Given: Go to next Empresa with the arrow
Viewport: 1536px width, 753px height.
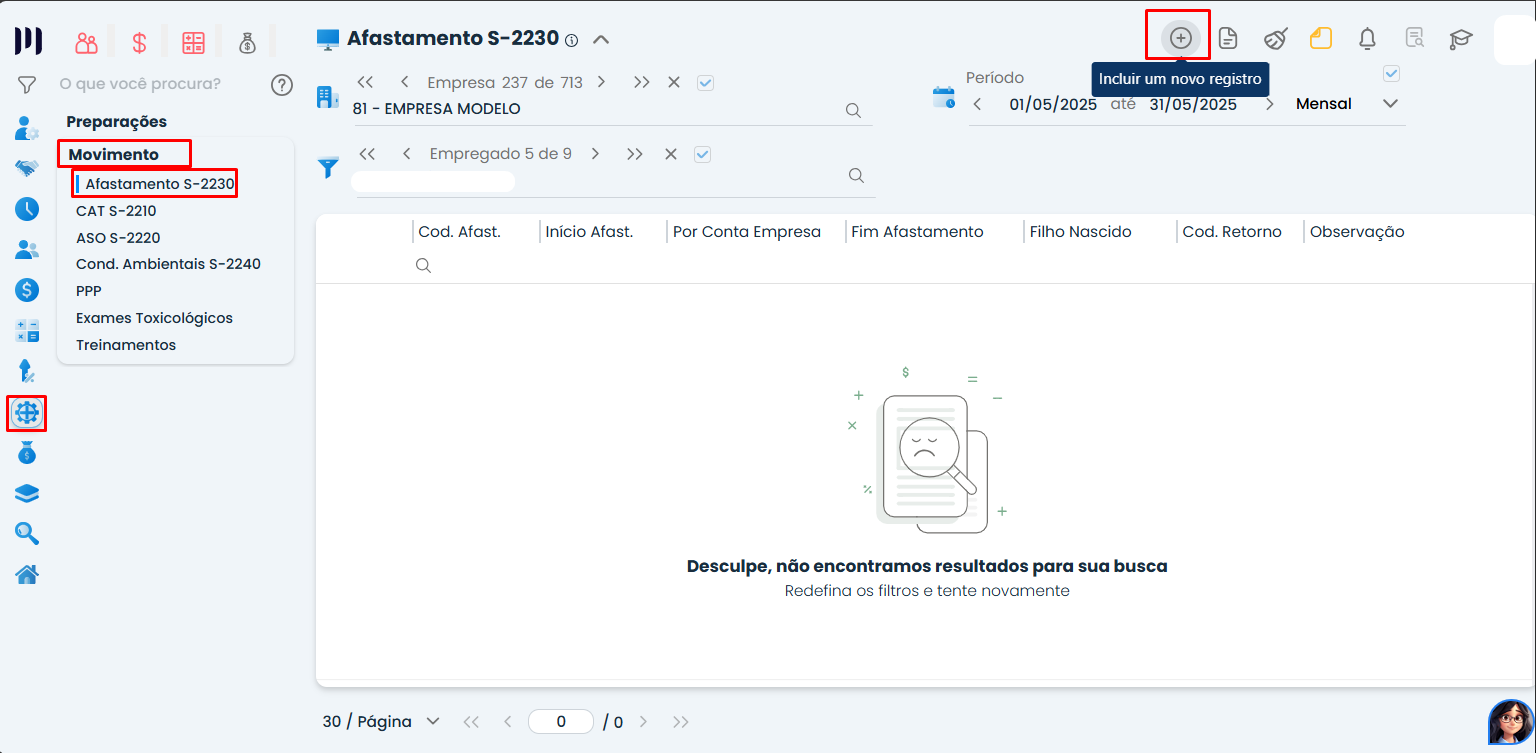Looking at the screenshot, I should click(x=602, y=83).
